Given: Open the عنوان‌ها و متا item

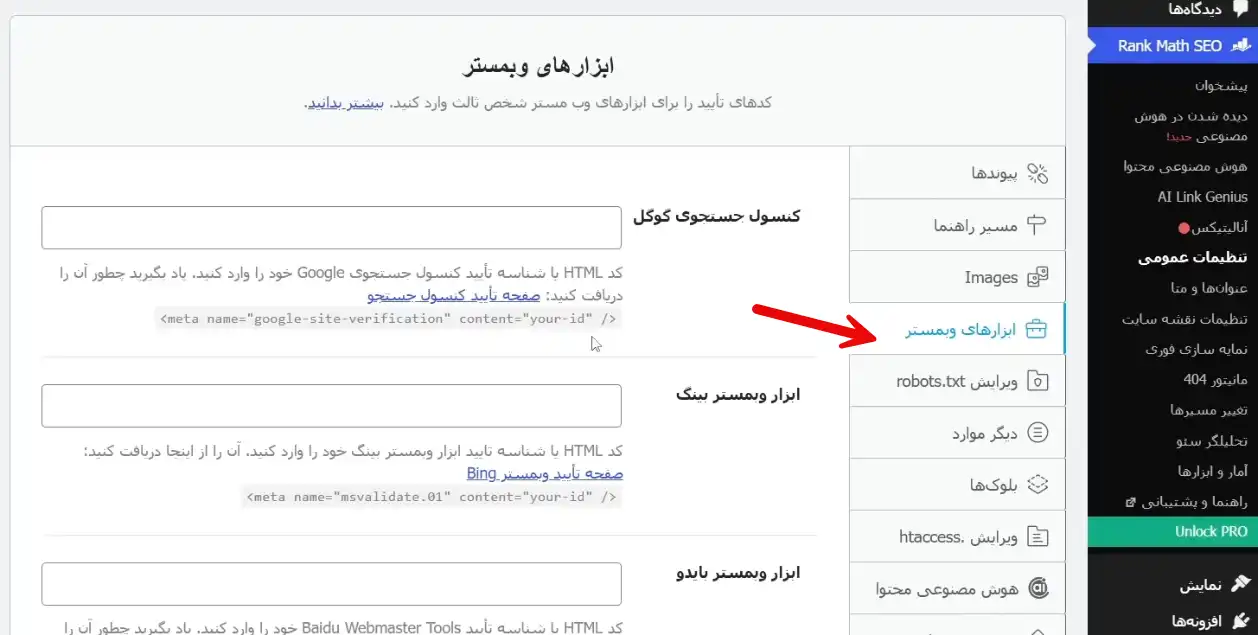Looking at the screenshot, I should click(1209, 288).
